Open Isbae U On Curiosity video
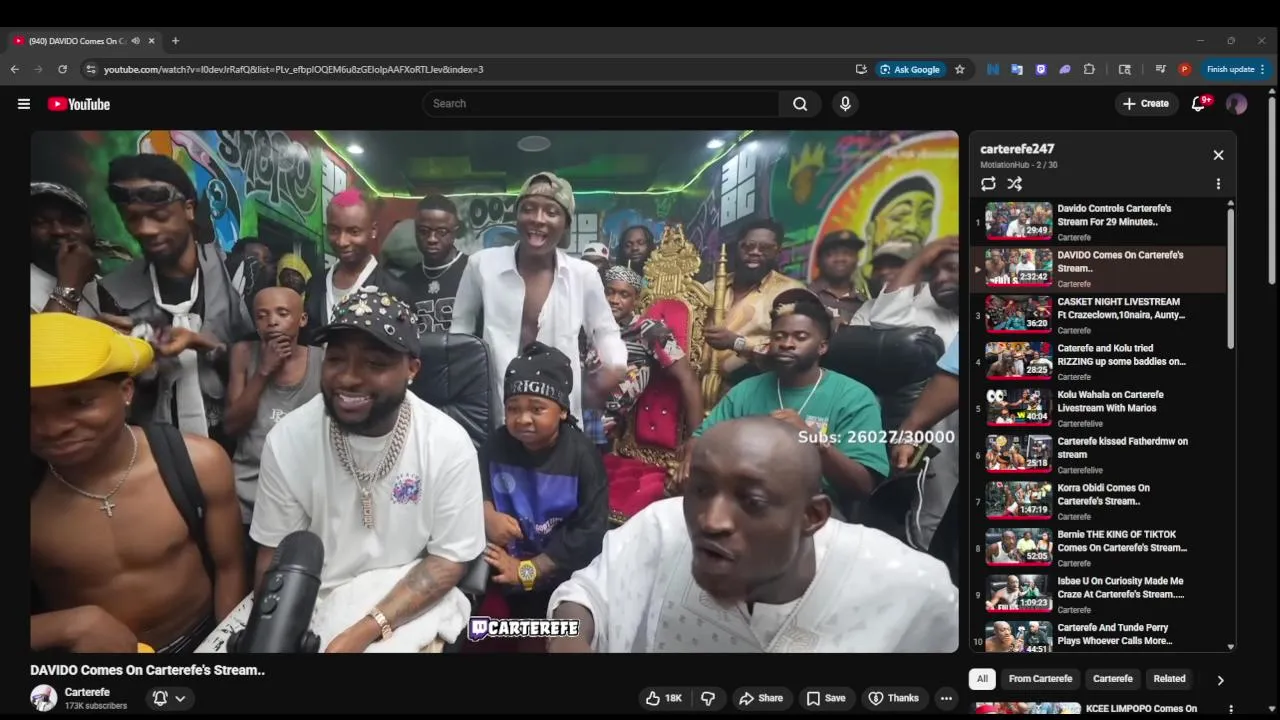The height and width of the screenshot is (720, 1280). (1099, 595)
